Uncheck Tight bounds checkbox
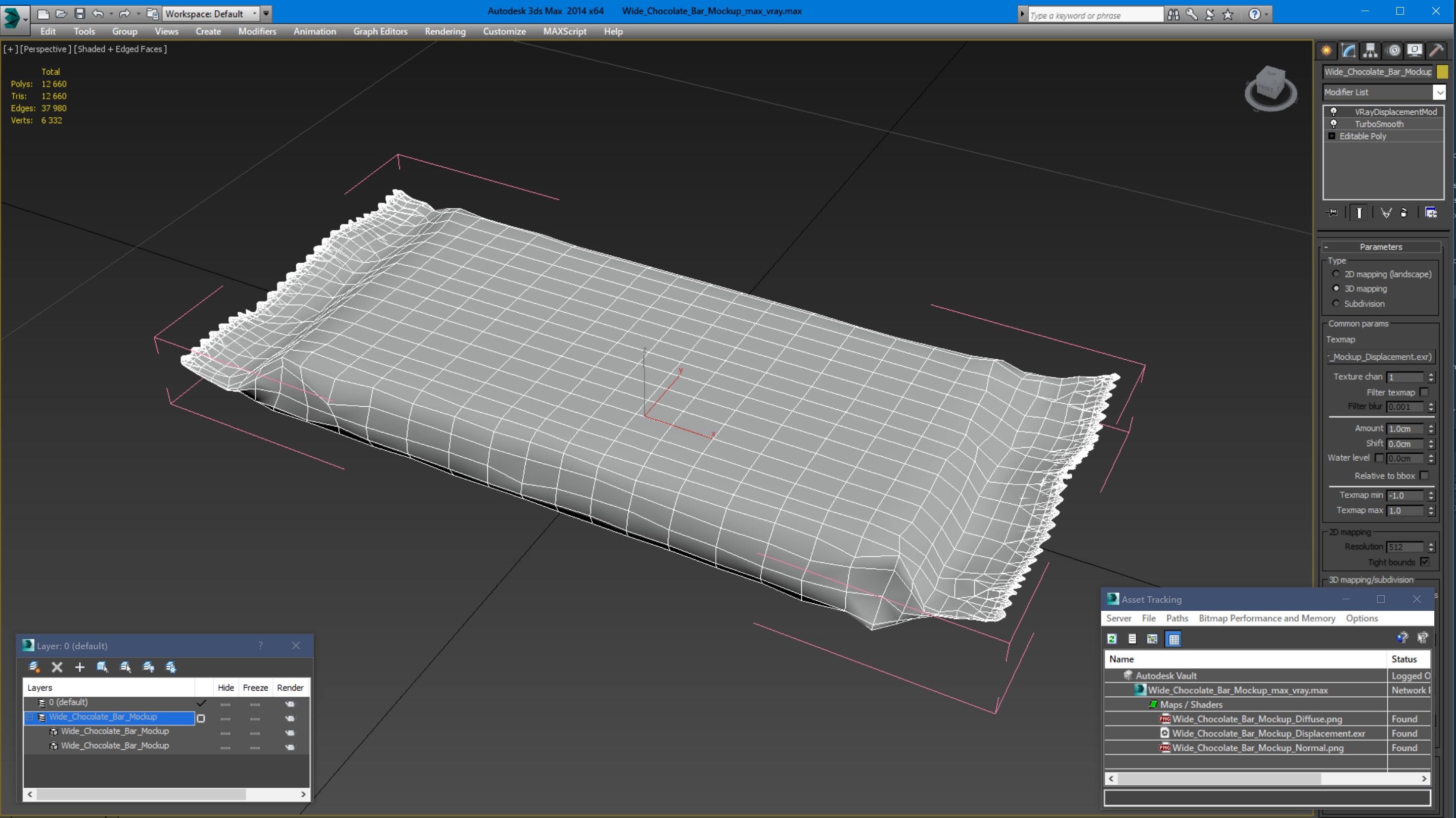The image size is (1456, 818). click(1424, 562)
